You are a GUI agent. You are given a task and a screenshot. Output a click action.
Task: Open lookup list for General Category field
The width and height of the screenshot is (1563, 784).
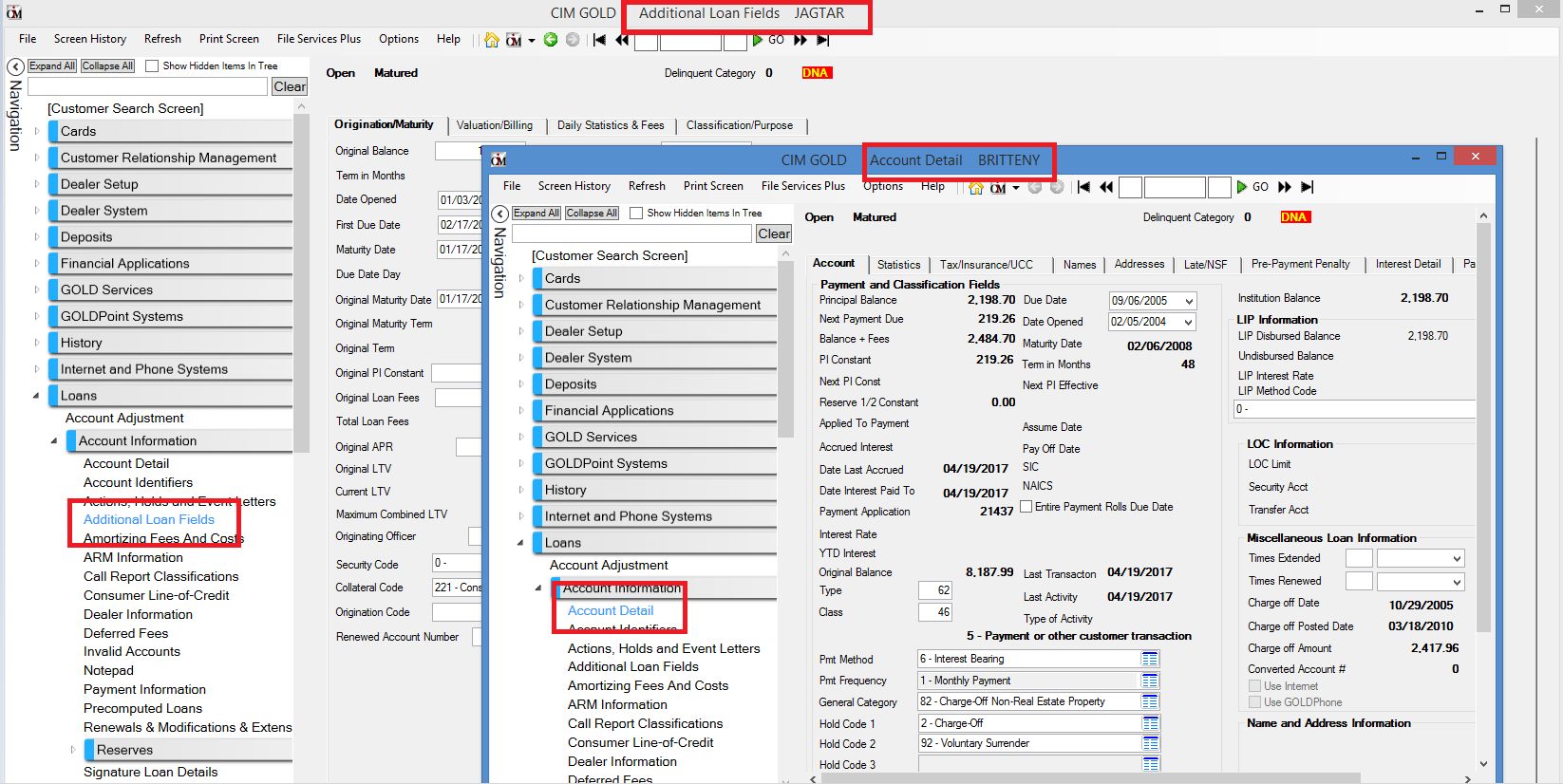[1150, 701]
